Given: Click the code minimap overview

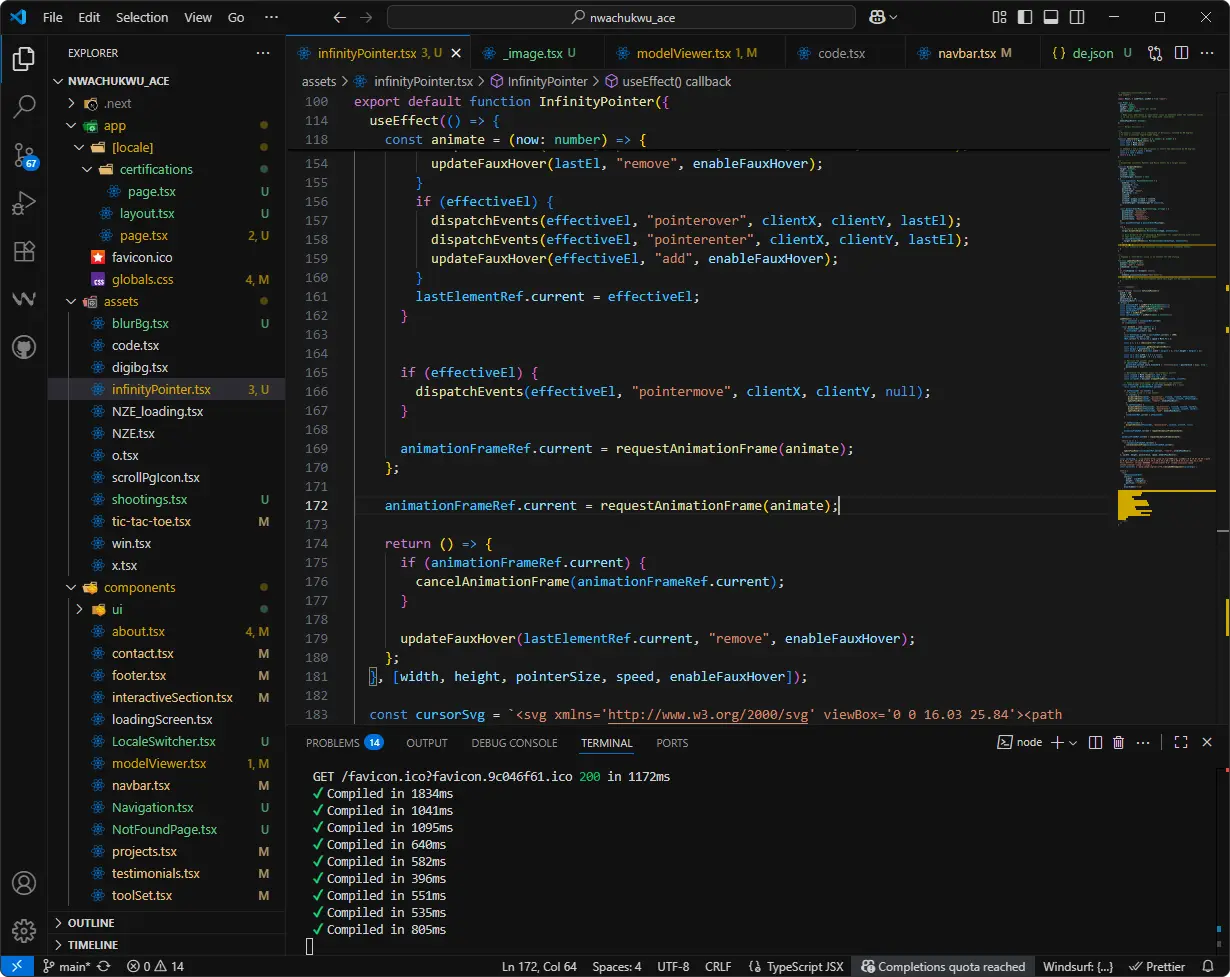Looking at the screenshot, I should coord(1160,300).
